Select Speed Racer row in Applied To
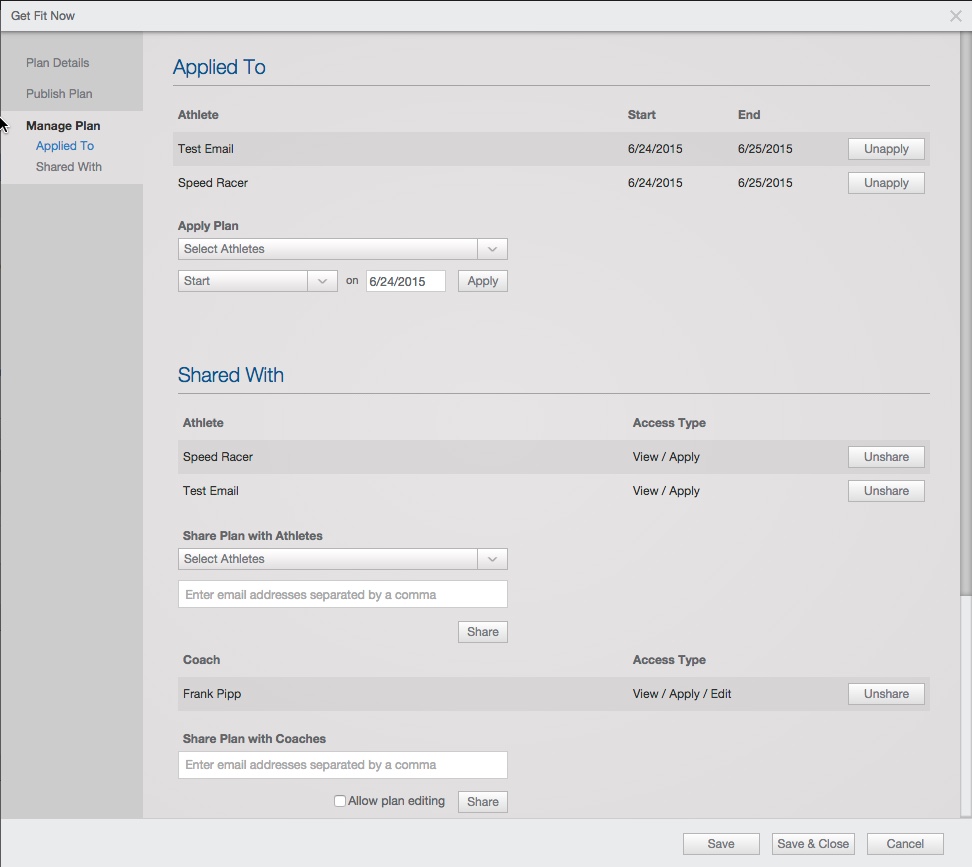The width and height of the screenshot is (972, 867). [551, 183]
